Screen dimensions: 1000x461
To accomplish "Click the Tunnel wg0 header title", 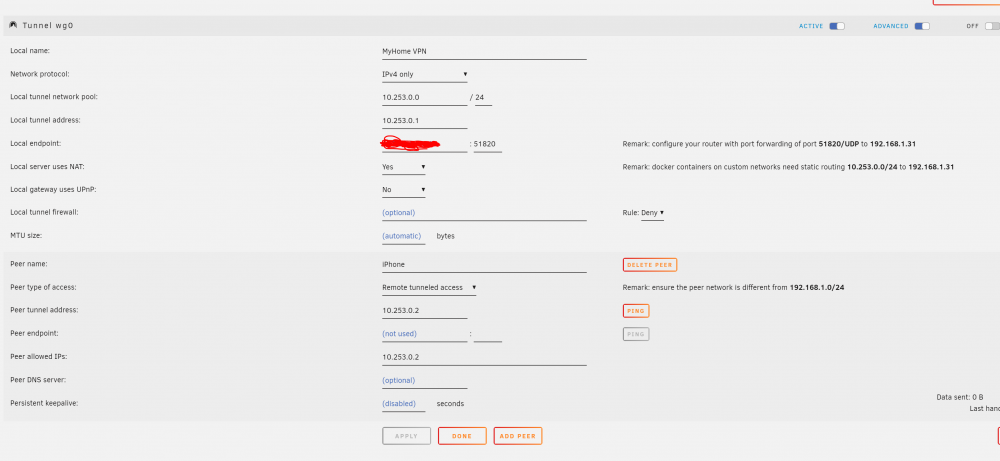I will pos(50,26).
